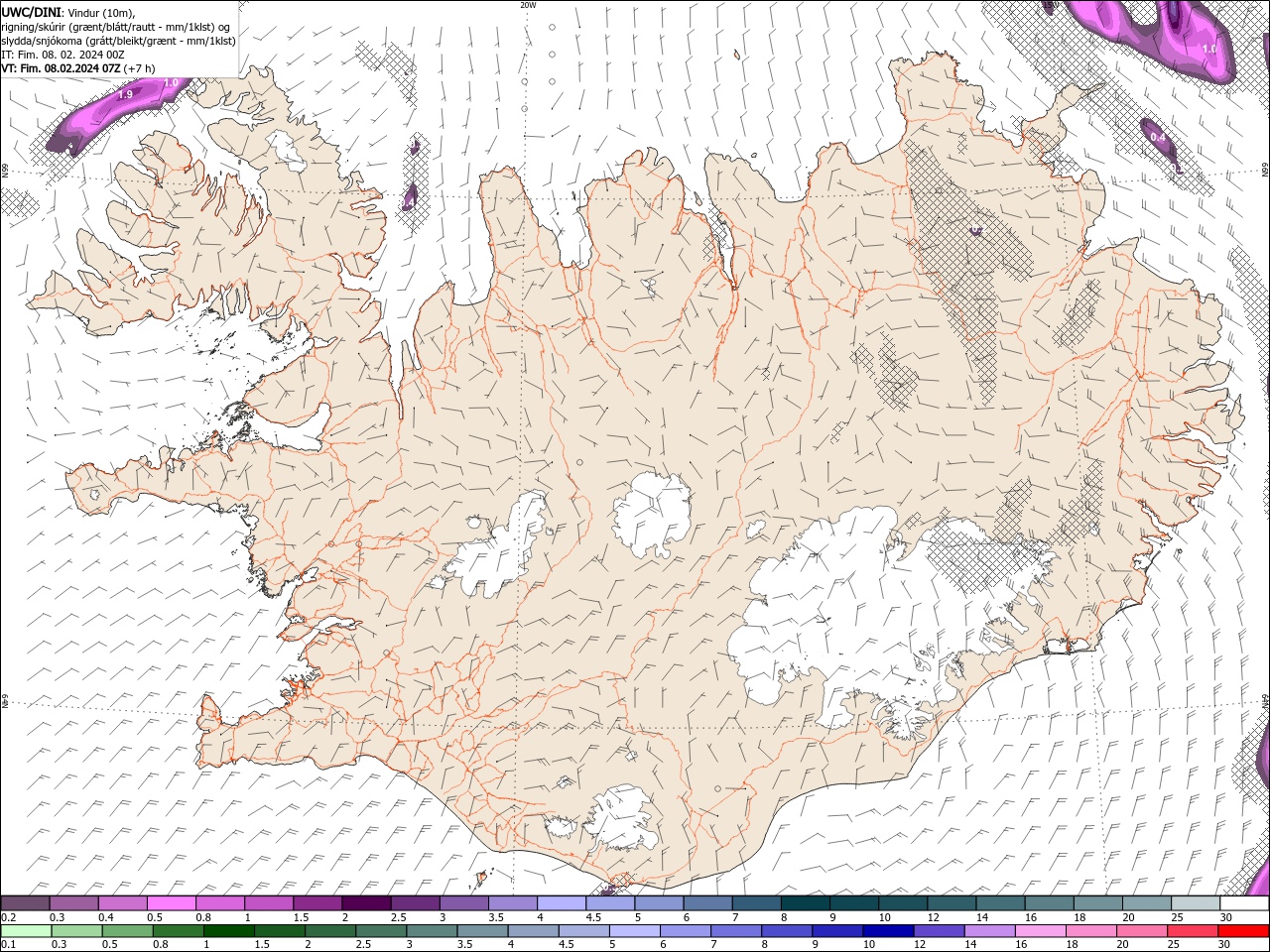This screenshot has height=952, width=1270.
Task: Click the 'rigning/skúrir' legend description line
Action: click(x=116, y=26)
